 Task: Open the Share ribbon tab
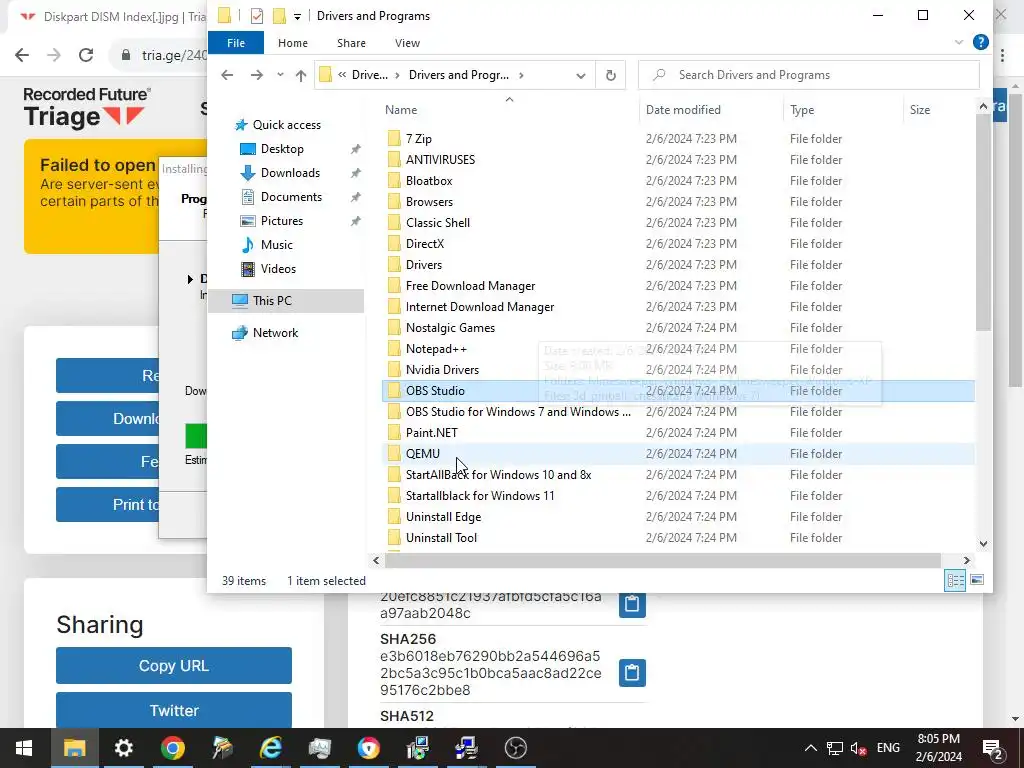pos(351,43)
